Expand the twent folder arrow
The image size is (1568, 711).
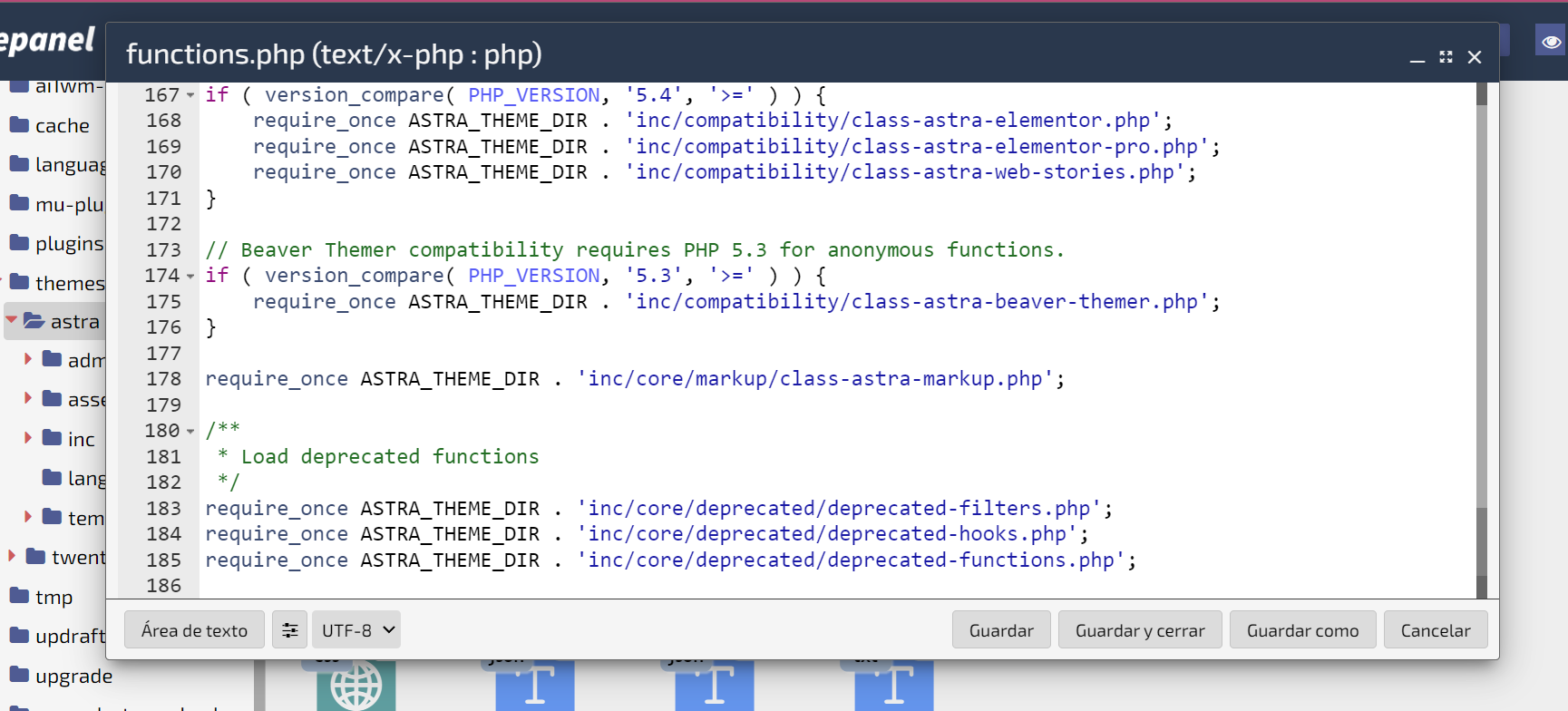pyautogui.click(x=12, y=556)
